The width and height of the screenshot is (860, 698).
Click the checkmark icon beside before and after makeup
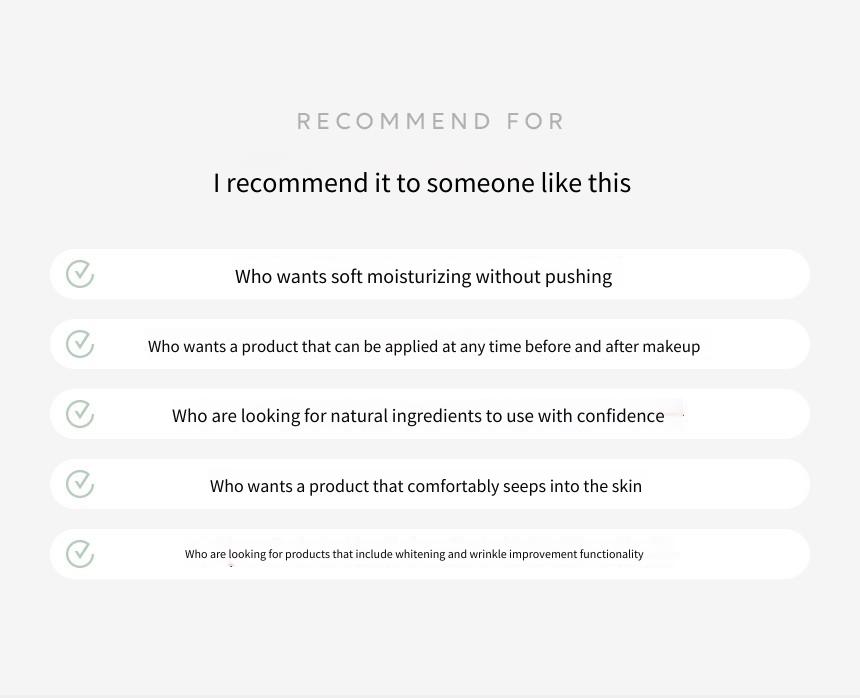[x=80, y=344]
